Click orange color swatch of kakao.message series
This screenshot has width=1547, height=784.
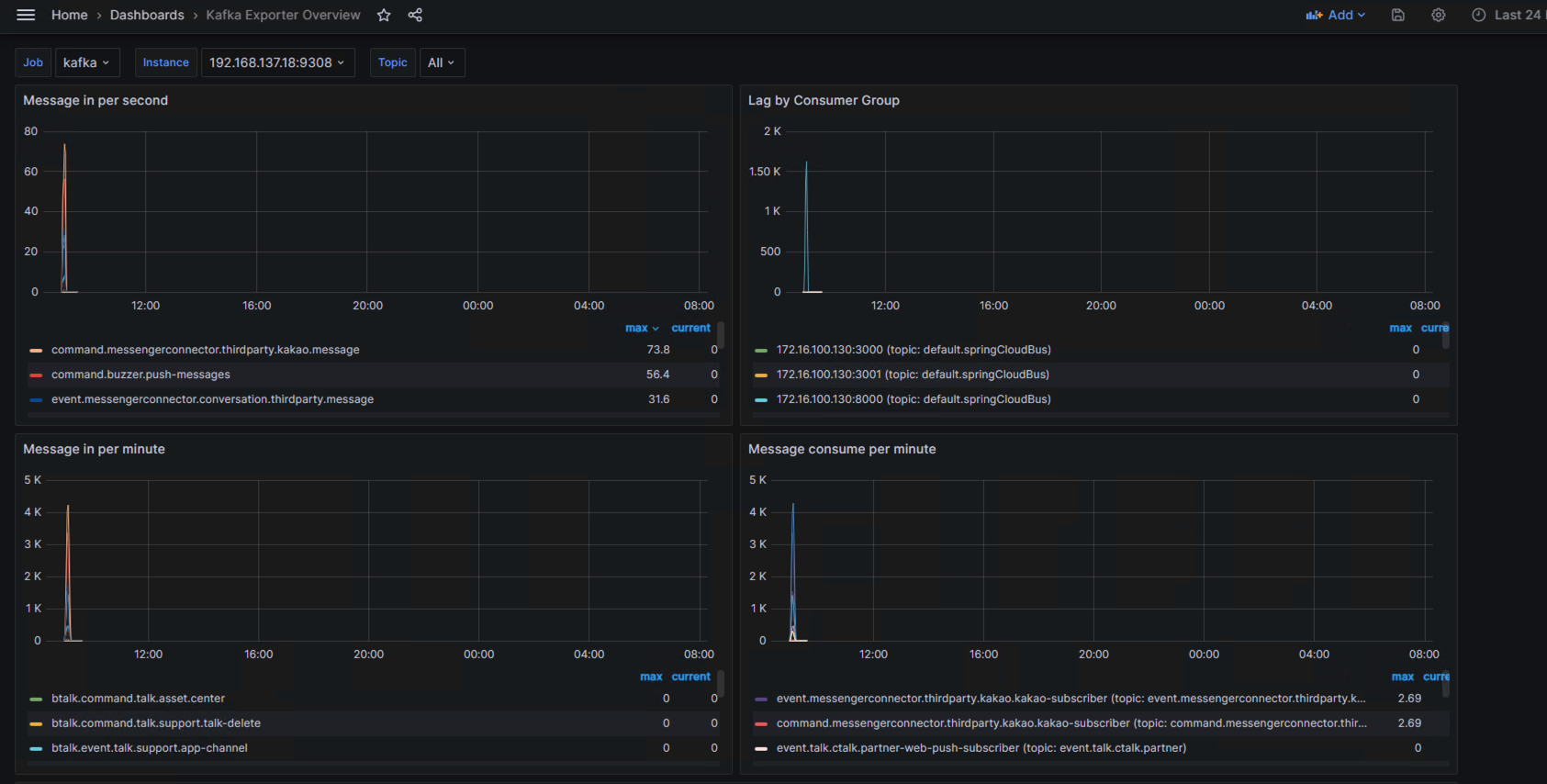pyautogui.click(x=36, y=350)
